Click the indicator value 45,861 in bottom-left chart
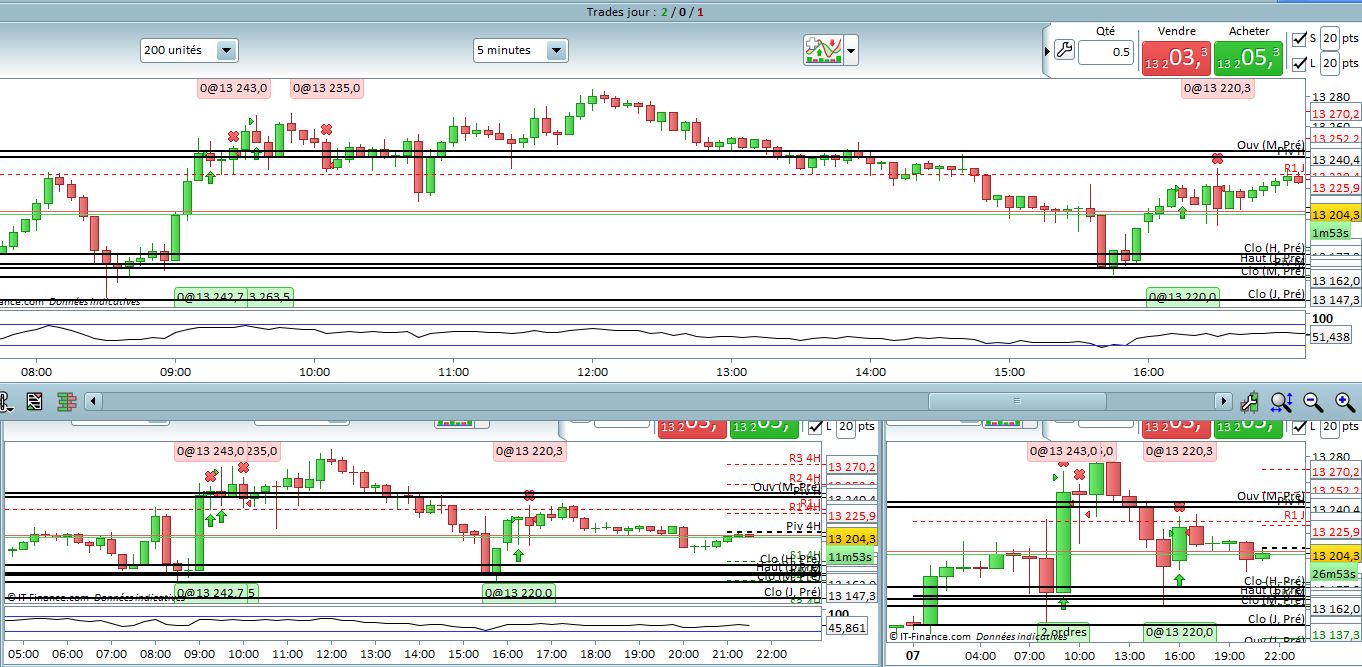 (849, 628)
